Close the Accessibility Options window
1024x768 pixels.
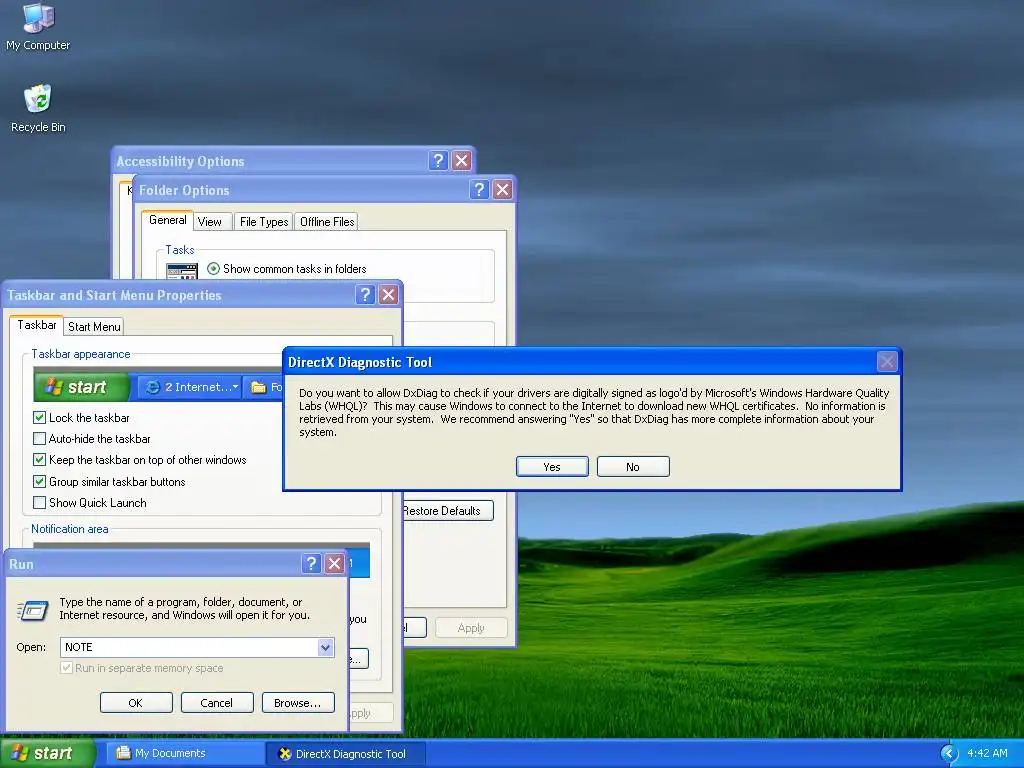tap(462, 161)
